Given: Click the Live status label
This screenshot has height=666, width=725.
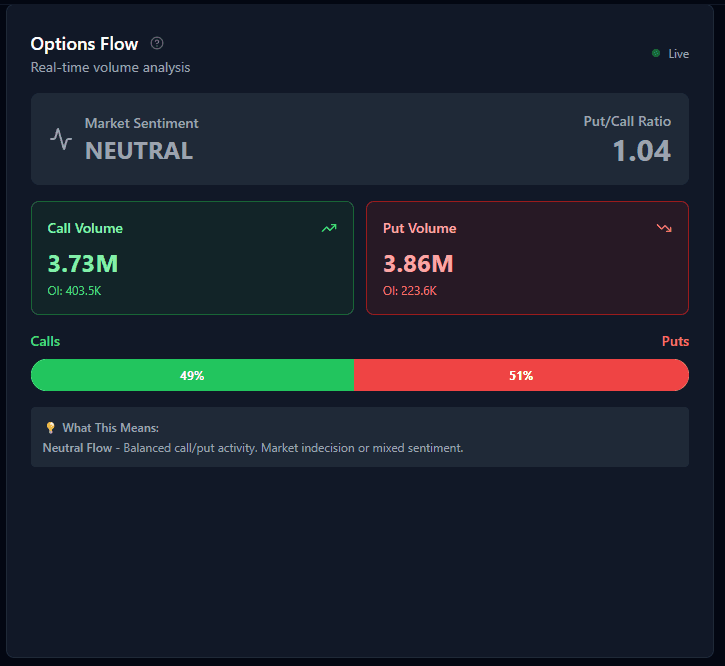Looking at the screenshot, I should tap(678, 54).
